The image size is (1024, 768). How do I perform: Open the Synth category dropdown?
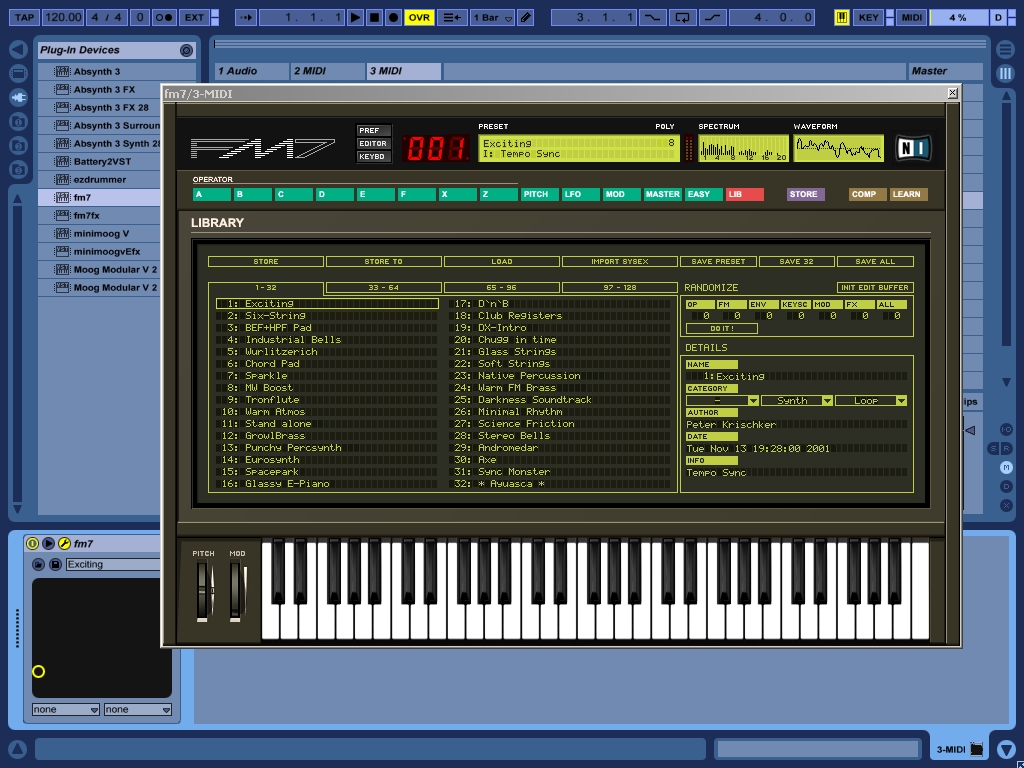point(797,400)
